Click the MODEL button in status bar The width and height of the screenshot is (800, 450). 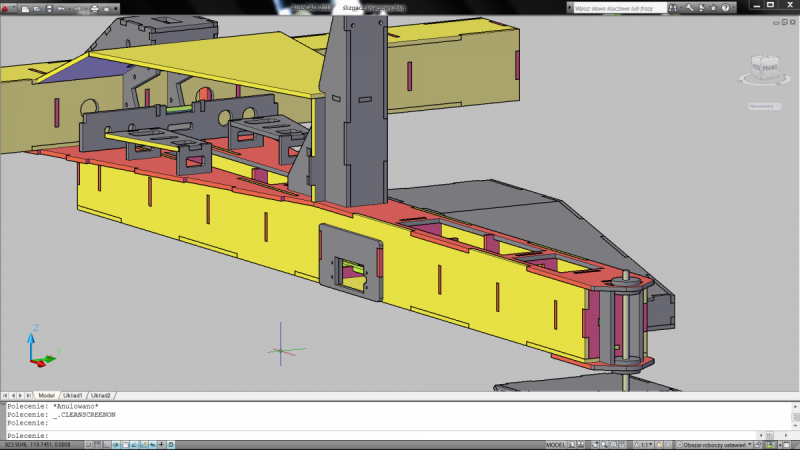[556, 444]
